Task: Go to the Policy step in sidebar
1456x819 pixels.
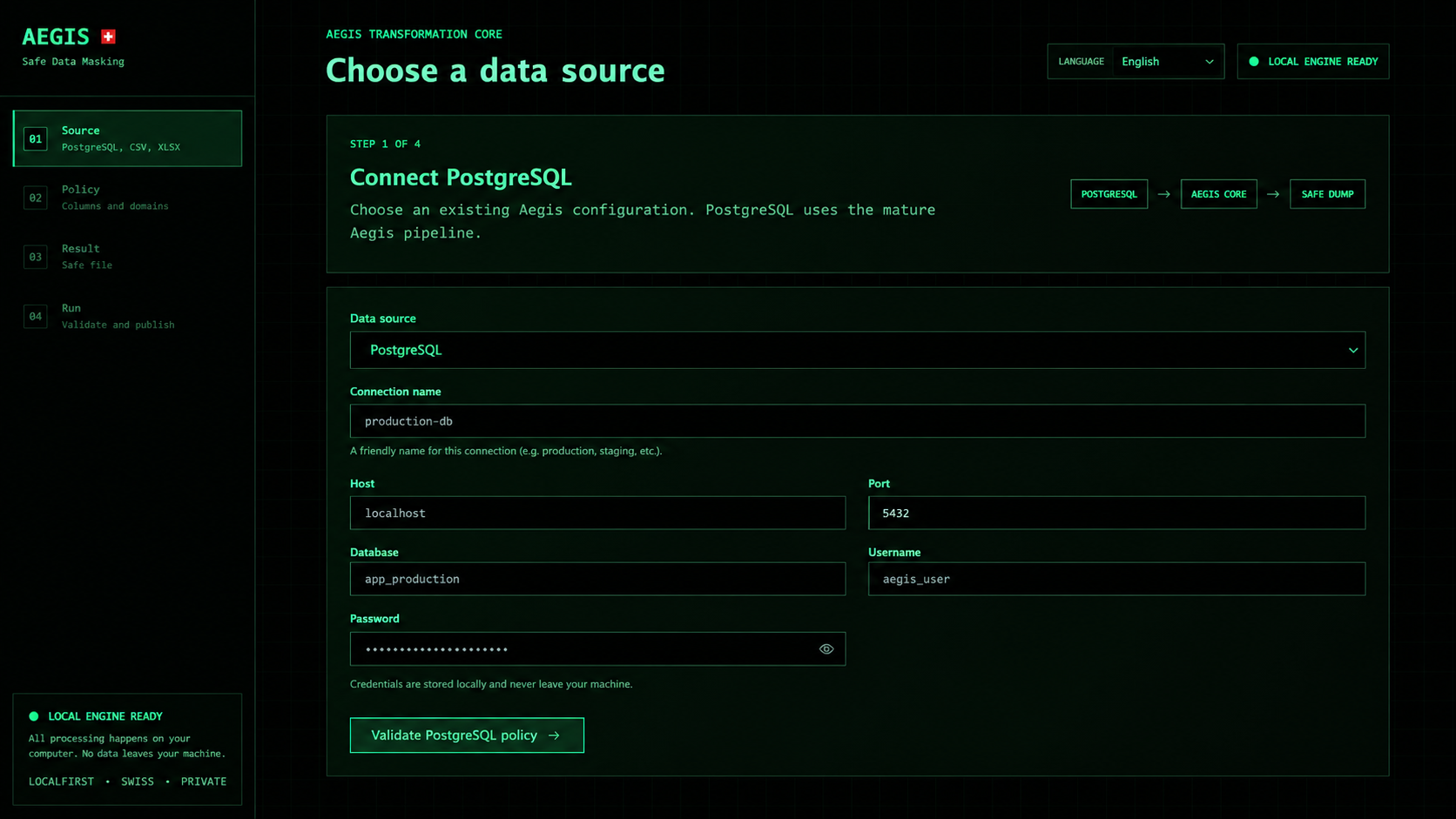Action: [127, 198]
